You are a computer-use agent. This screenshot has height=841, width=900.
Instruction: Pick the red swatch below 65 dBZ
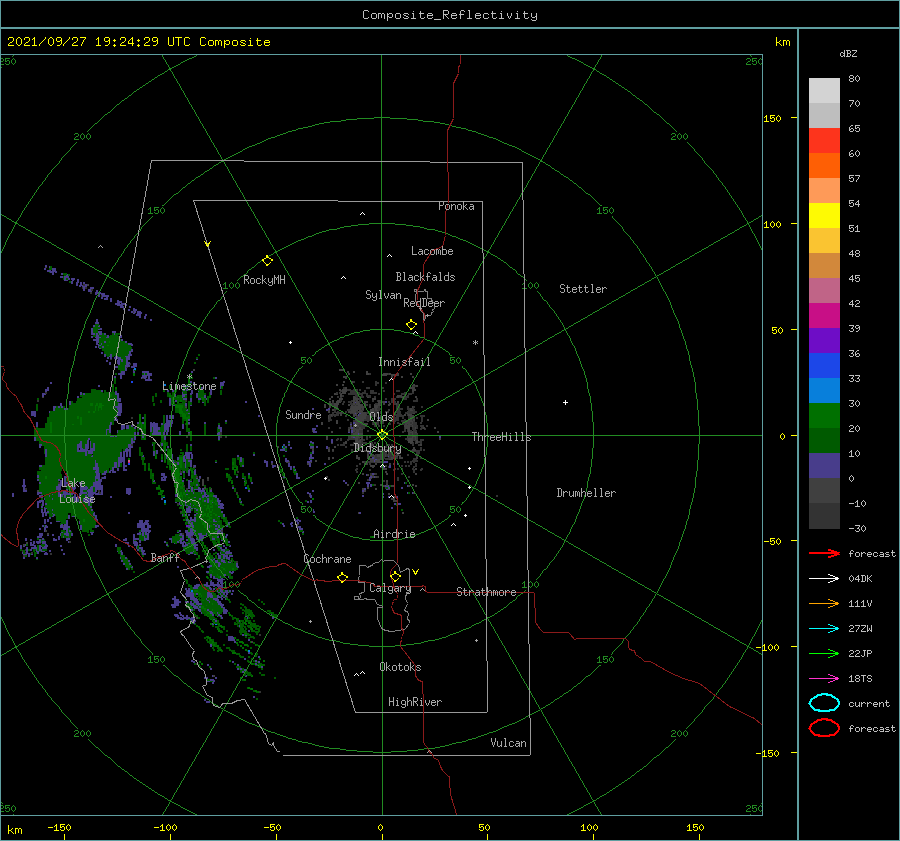tap(824, 140)
